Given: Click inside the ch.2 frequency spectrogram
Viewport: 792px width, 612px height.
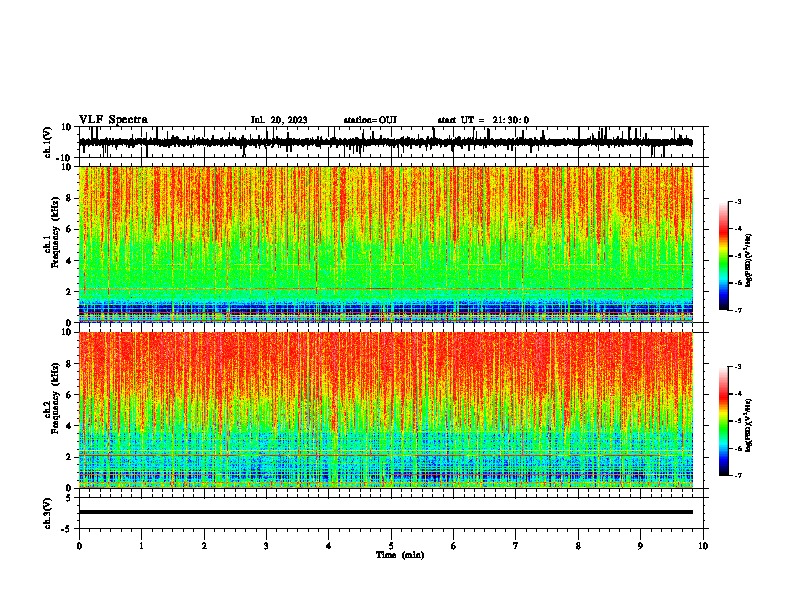Looking at the screenshot, I should 386,410.
